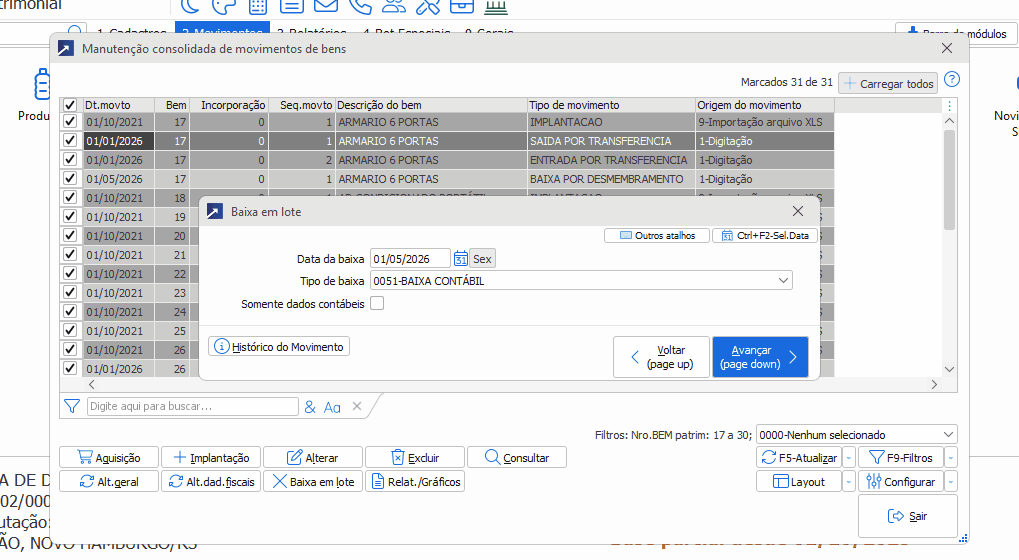Sort by the Descrição do bem column header
1019x560 pixels.
click(432, 105)
